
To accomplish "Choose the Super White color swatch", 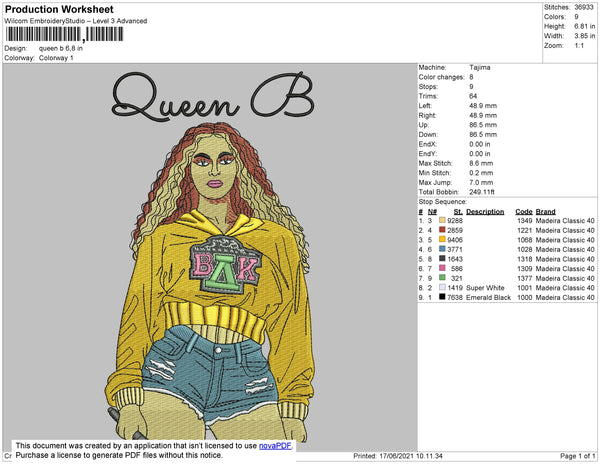I will (x=442, y=287).
